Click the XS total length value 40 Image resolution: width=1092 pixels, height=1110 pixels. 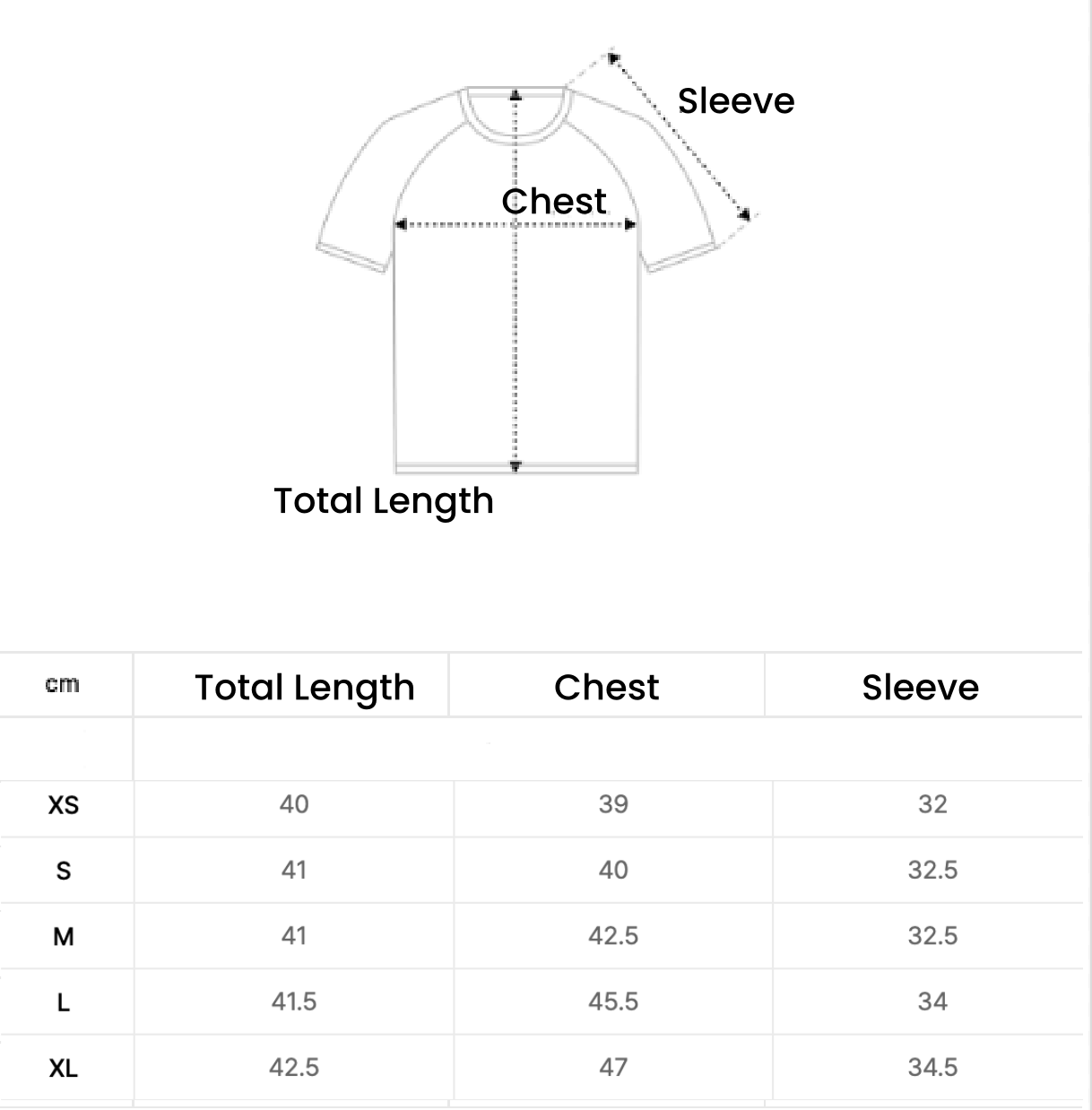point(294,804)
